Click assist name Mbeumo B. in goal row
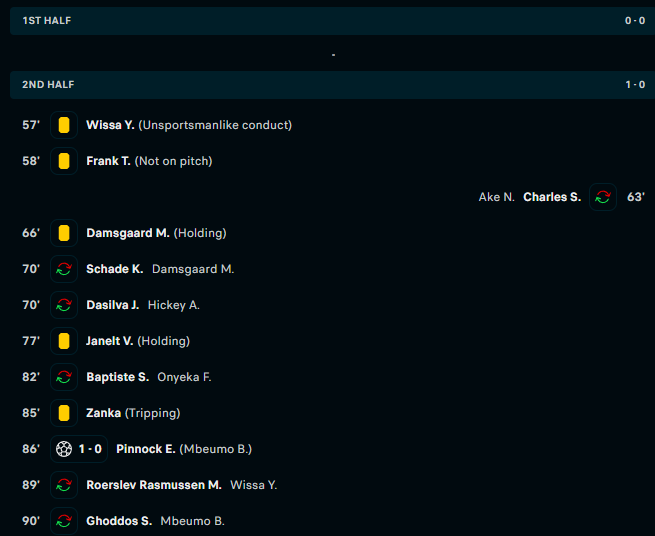The height and width of the screenshot is (536, 655). click(215, 449)
